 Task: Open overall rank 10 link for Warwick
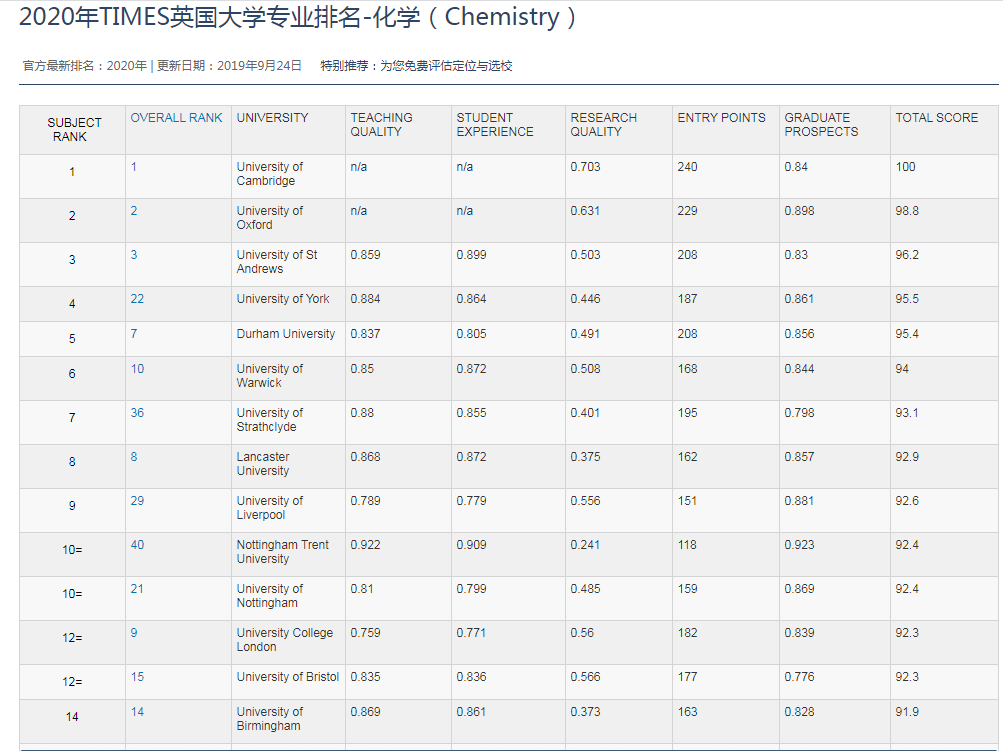pyautogui.click(x=137, y=369)
